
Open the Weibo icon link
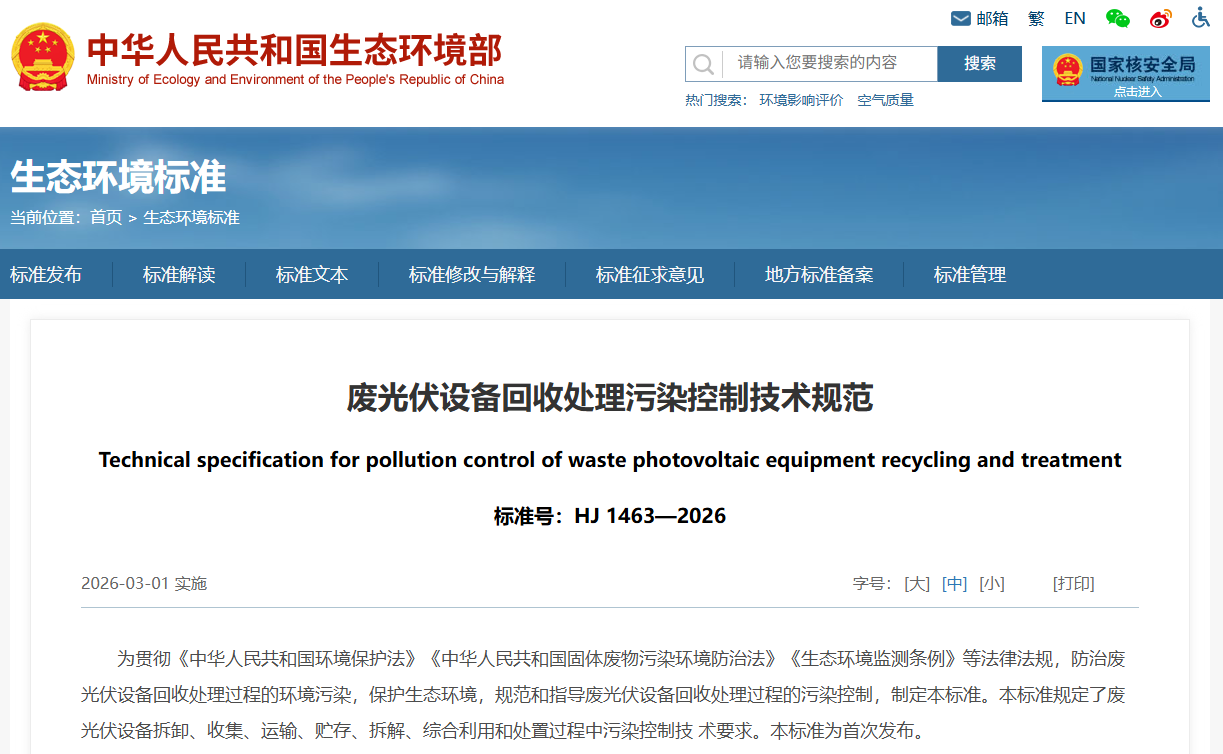1160,18
